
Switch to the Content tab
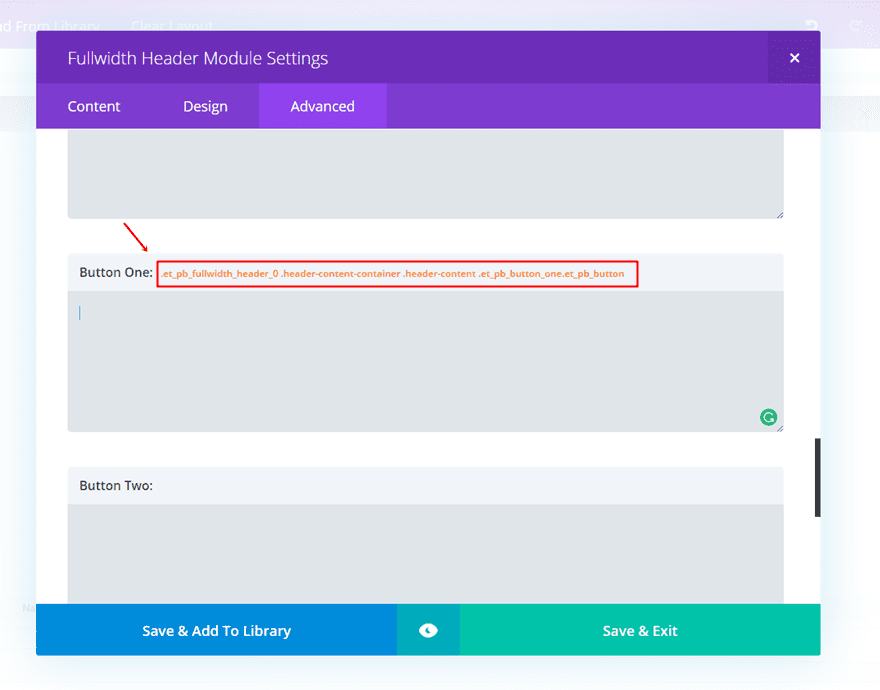(94, 106)
